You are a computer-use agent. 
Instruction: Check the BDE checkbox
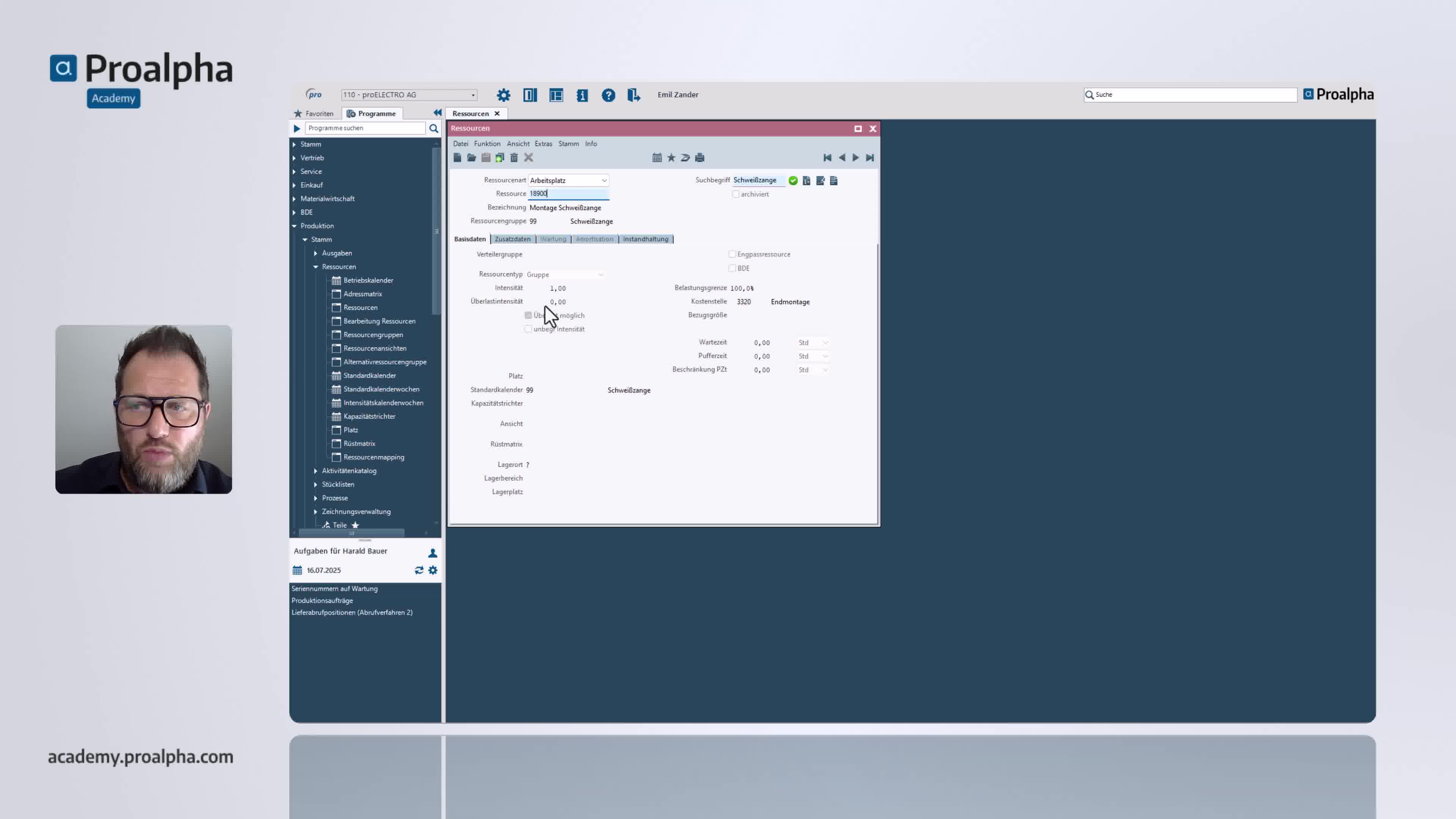click(x=733, y=268)
